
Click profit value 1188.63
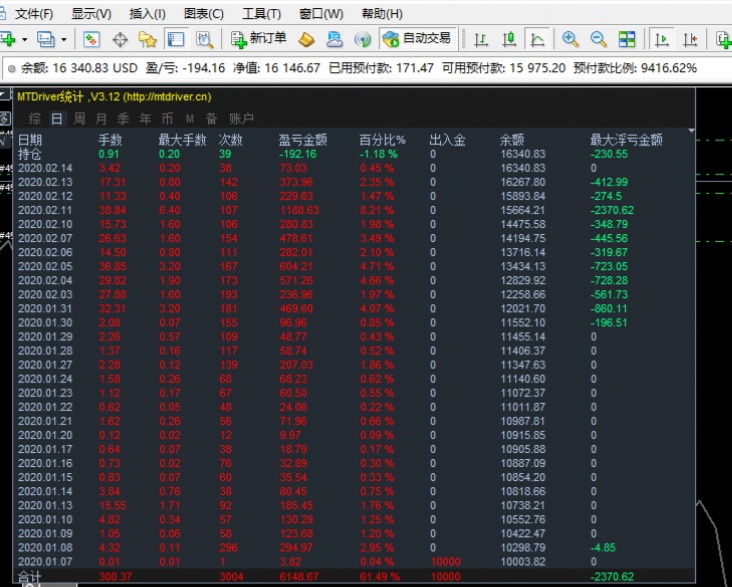pos(299,210)
